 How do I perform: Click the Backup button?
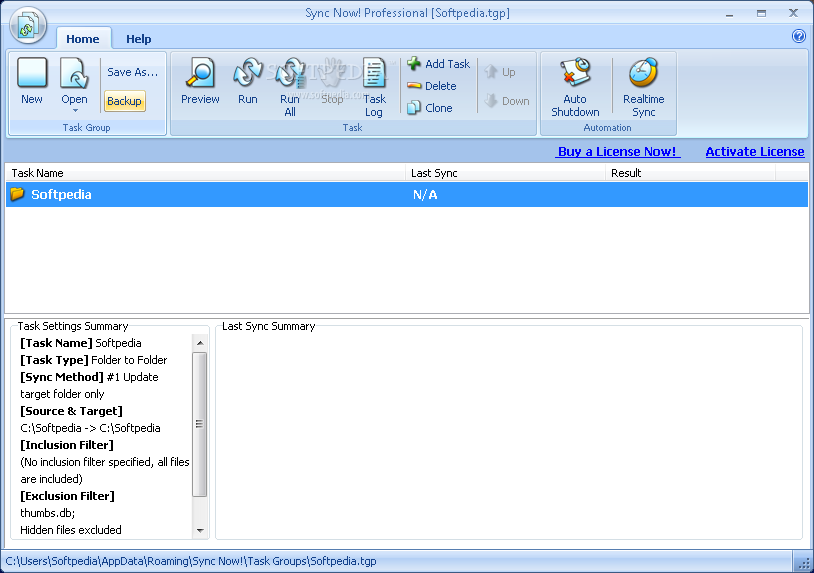point(124,101)
